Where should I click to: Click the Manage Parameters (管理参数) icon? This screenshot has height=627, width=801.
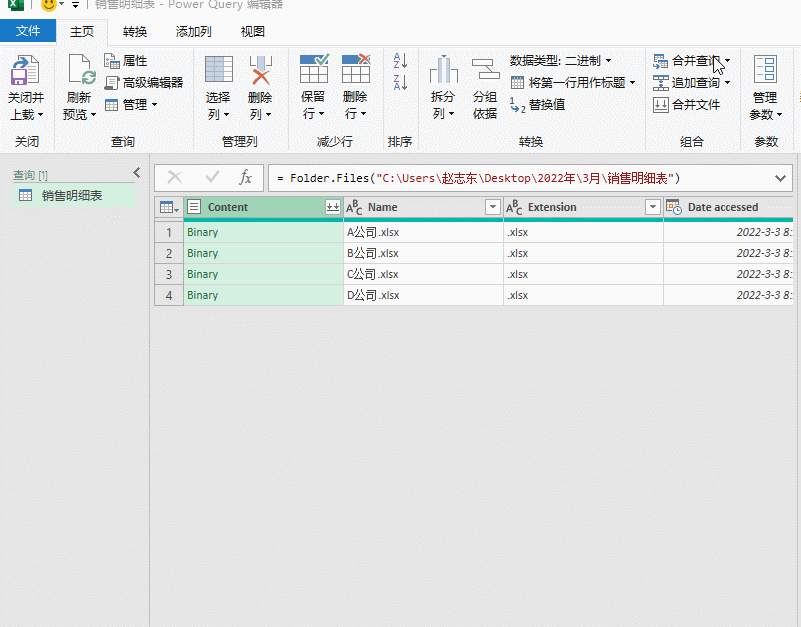coord(765,69)
